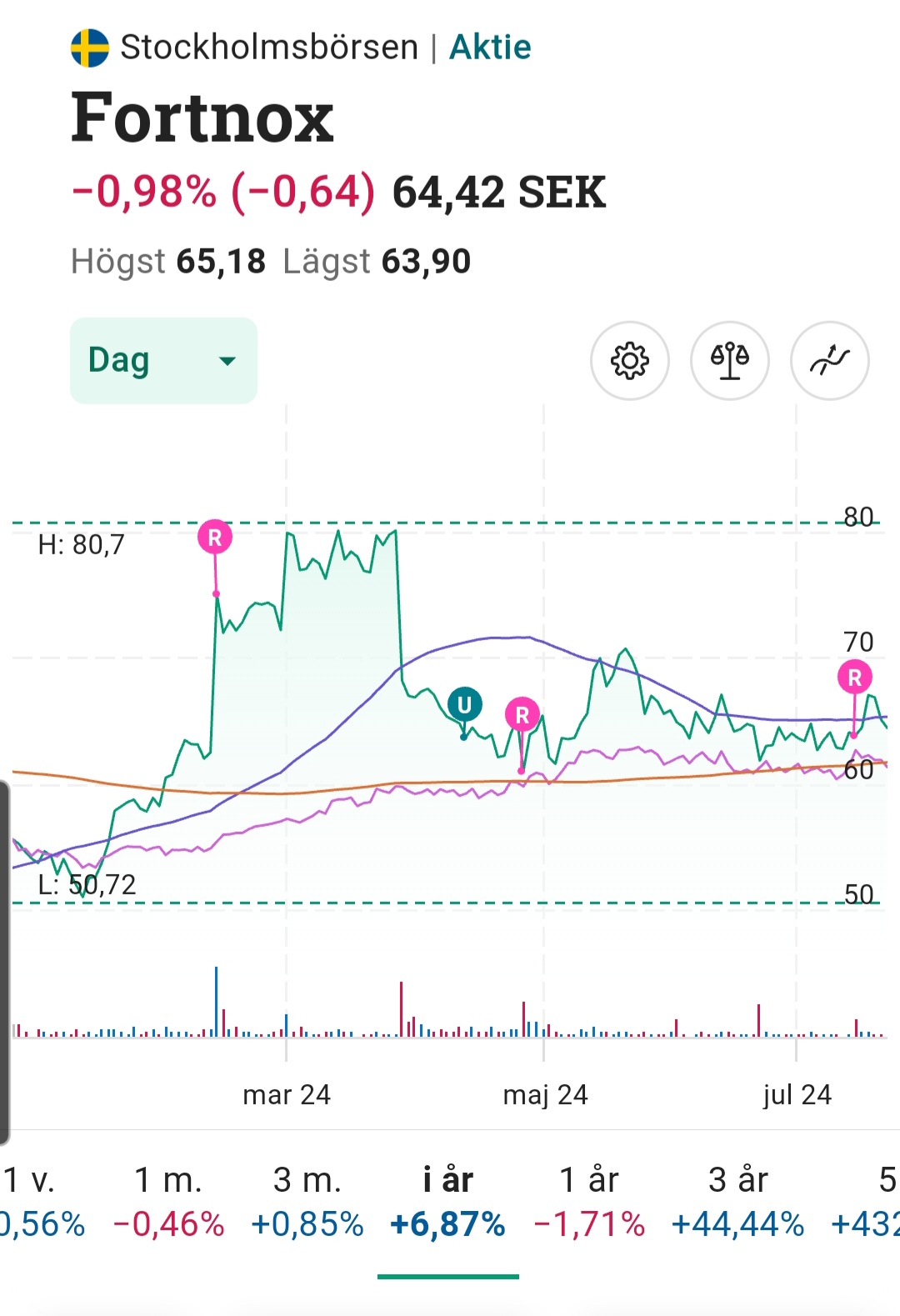Tap the tallest blue volume bar

217,1002
